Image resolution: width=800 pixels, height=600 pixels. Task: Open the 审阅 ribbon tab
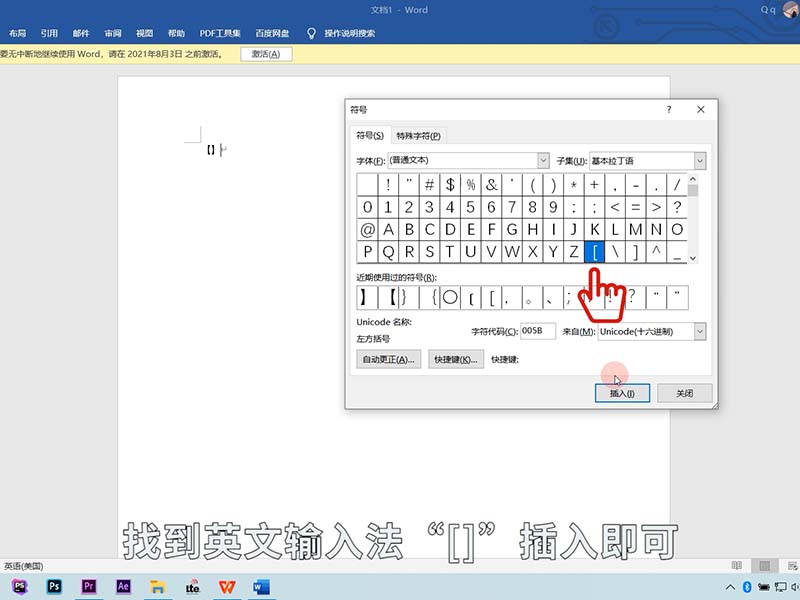[113, 34]
